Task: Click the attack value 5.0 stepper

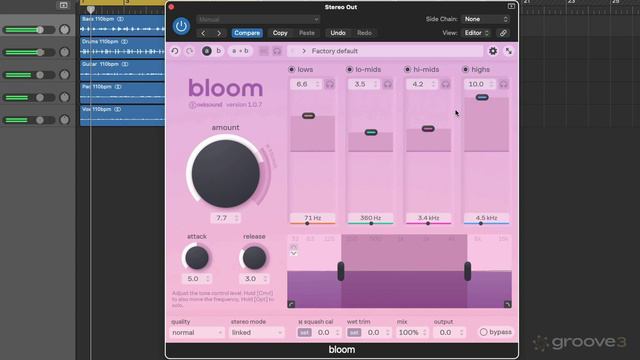Action: [197, 279]
